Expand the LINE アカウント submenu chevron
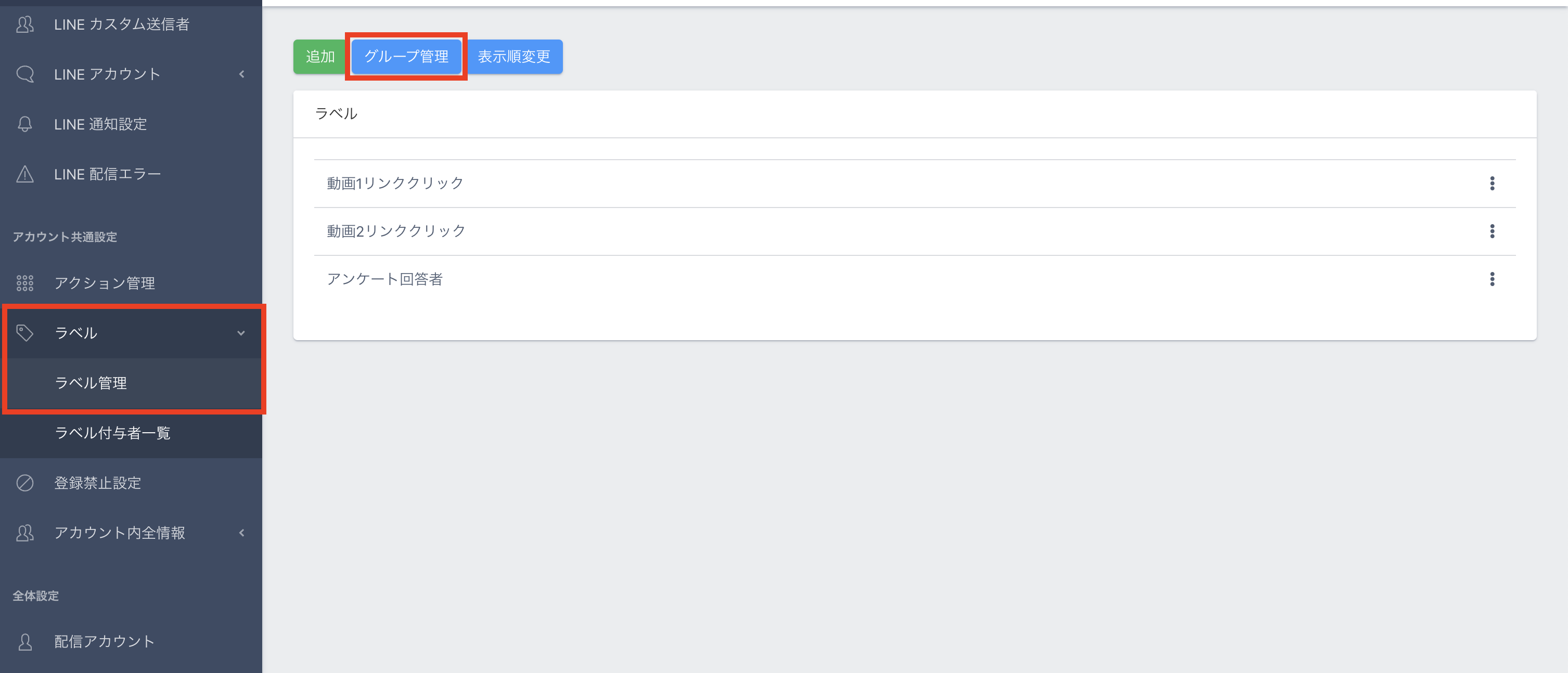 coord(242,74)
